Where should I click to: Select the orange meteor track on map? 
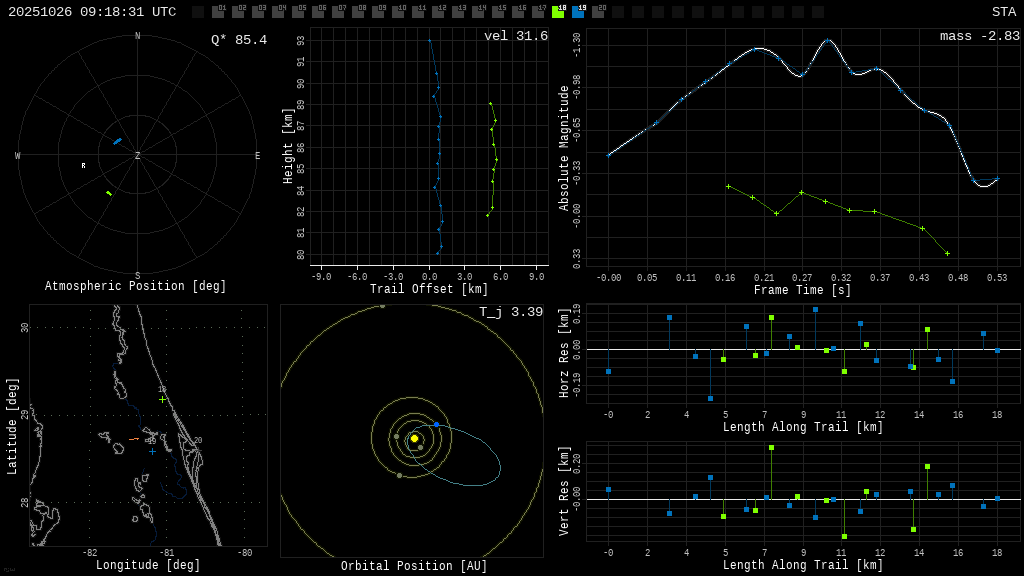[134, 439]
